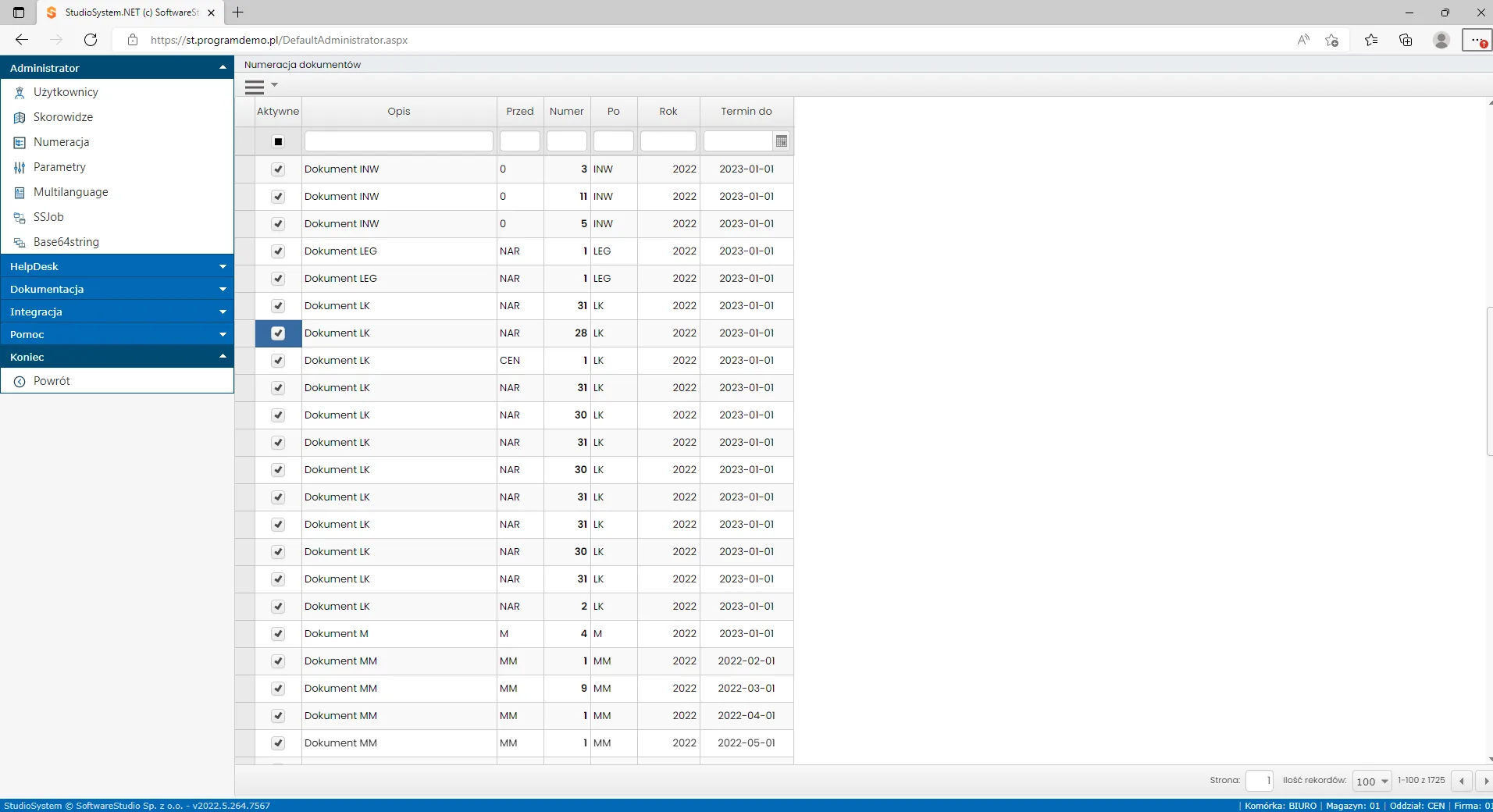View site information padlock icon
The image size is (1493, 812).
pyautogui.click(x=133, y=40)
